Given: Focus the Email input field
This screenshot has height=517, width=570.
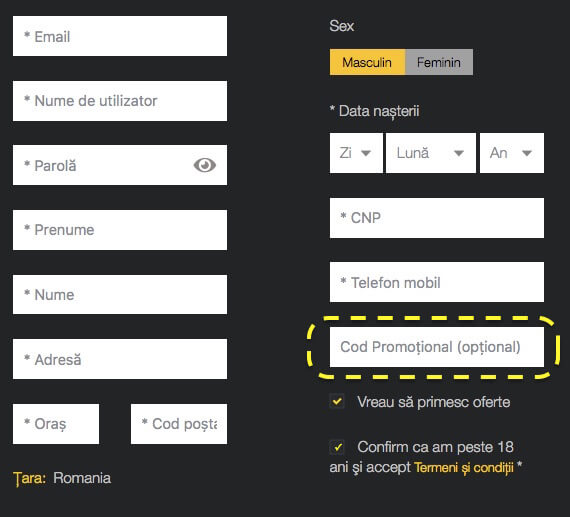Looking at the screenshot, I should point(120,36).
